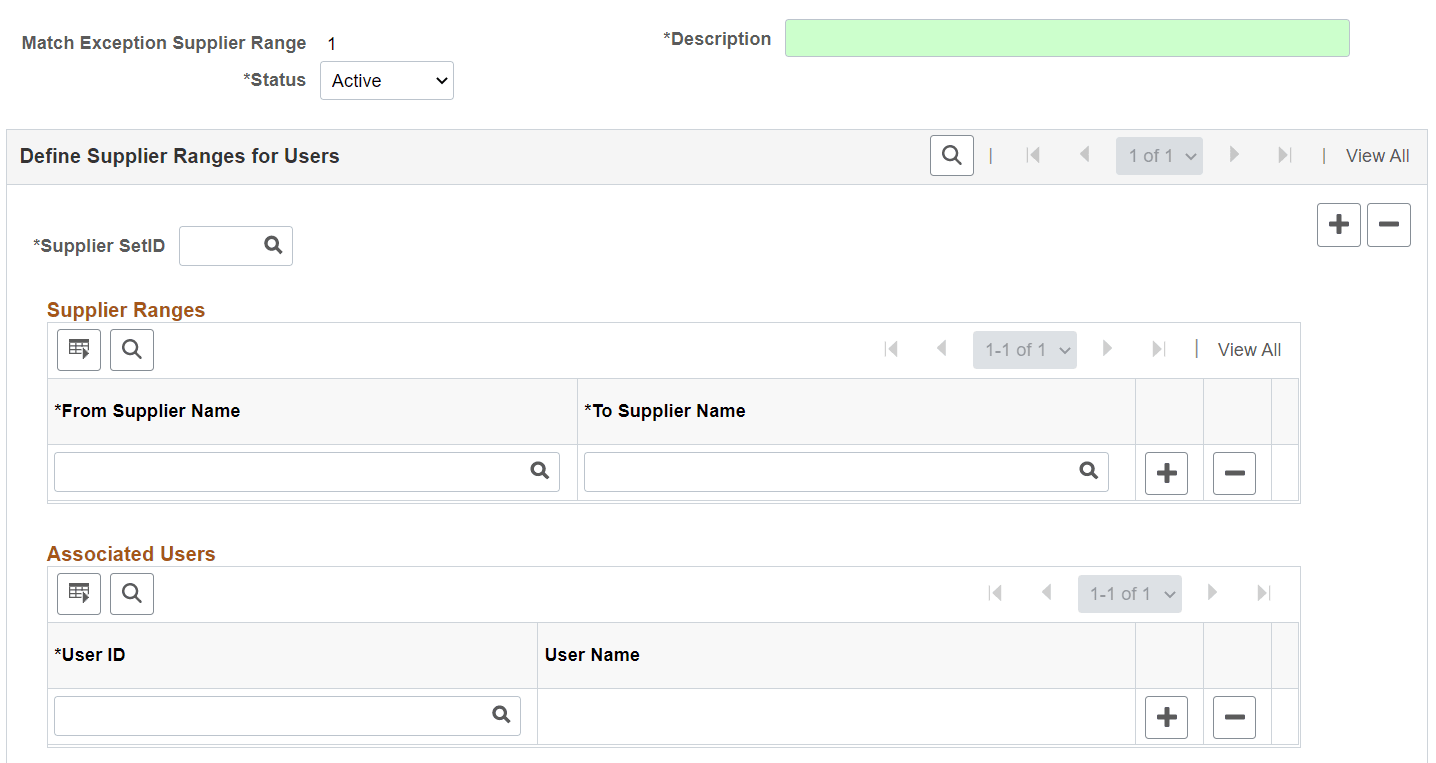Open the From Supplier Name lookup
Image resolution: width=1436 pixels, height=763 pixels.
click(x=540, y=470)
